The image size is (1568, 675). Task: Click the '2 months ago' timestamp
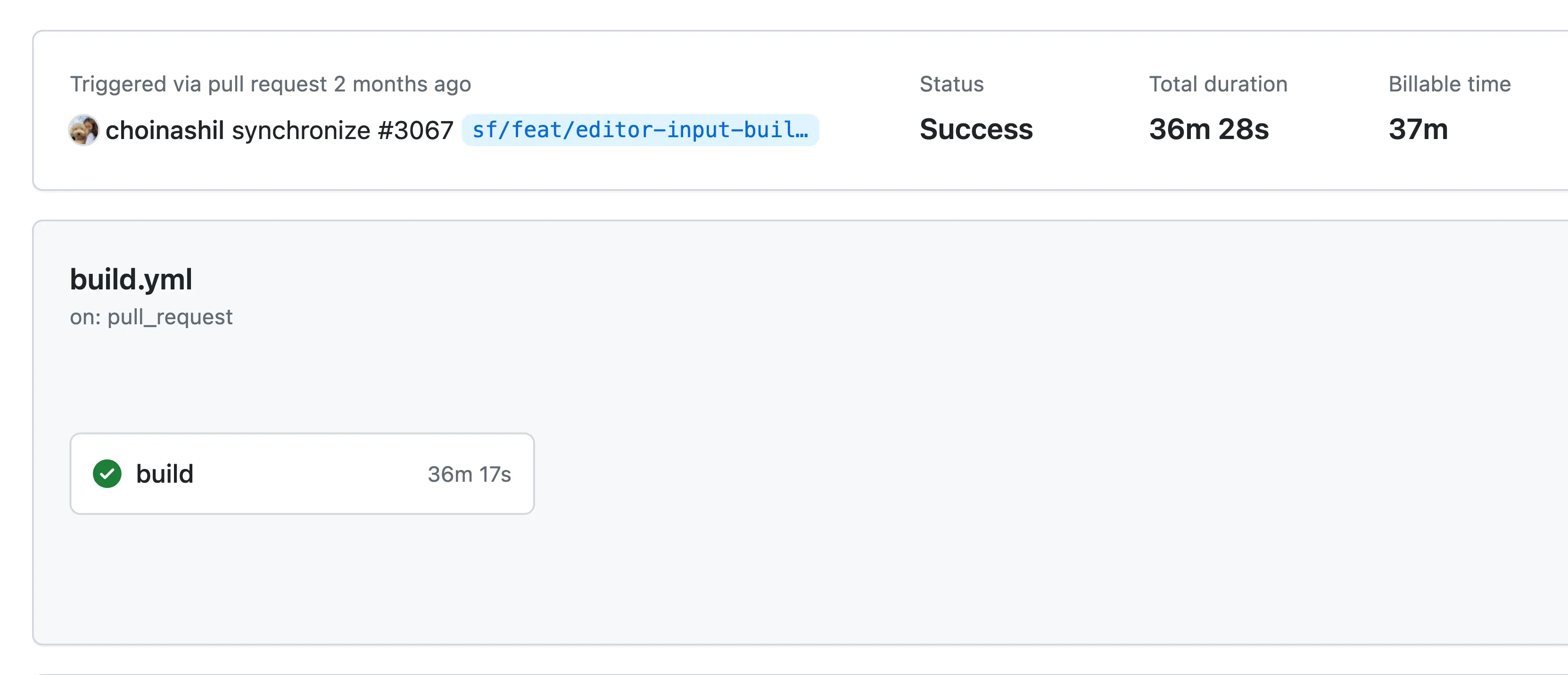[x=402, y=84]
